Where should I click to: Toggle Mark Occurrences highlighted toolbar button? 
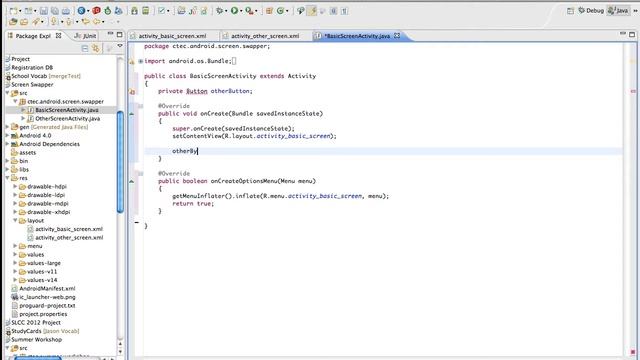pos(312,11)
